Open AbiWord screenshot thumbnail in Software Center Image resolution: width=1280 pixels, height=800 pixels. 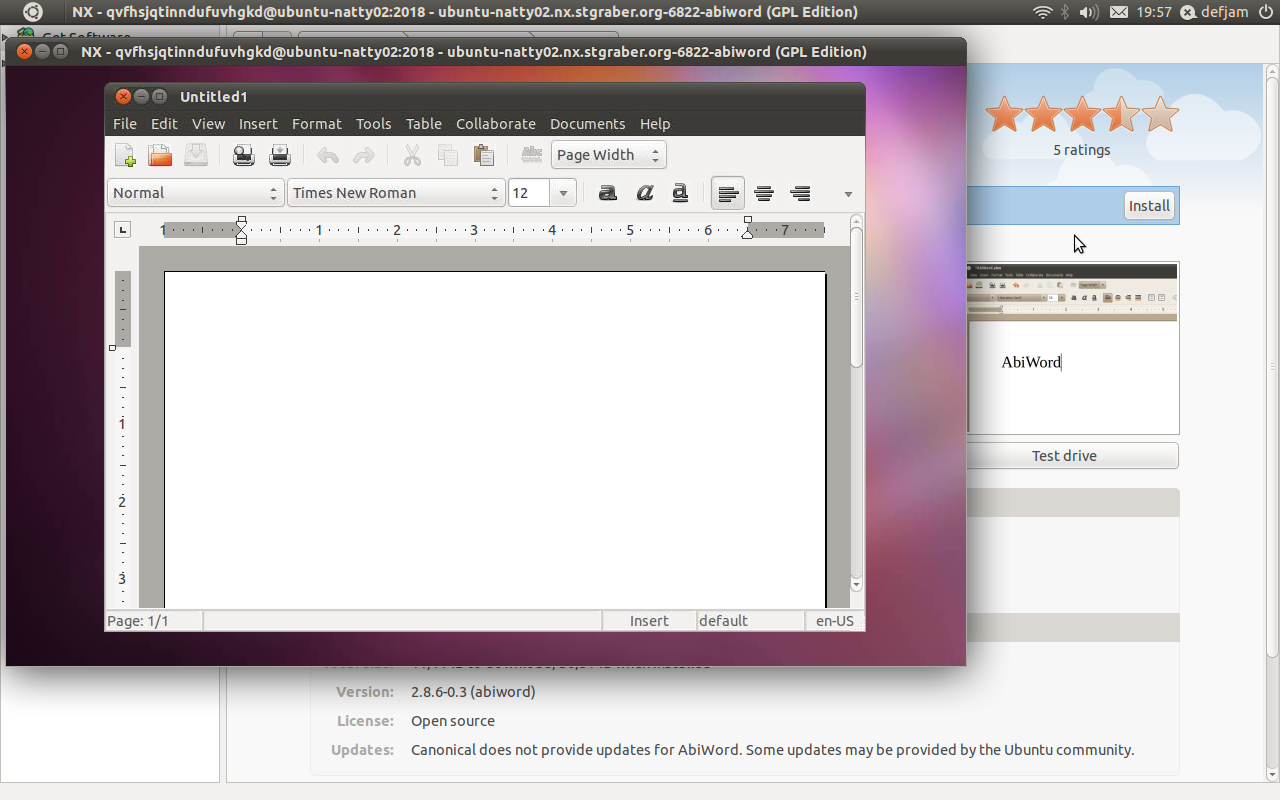click(x=1073, y=349)
